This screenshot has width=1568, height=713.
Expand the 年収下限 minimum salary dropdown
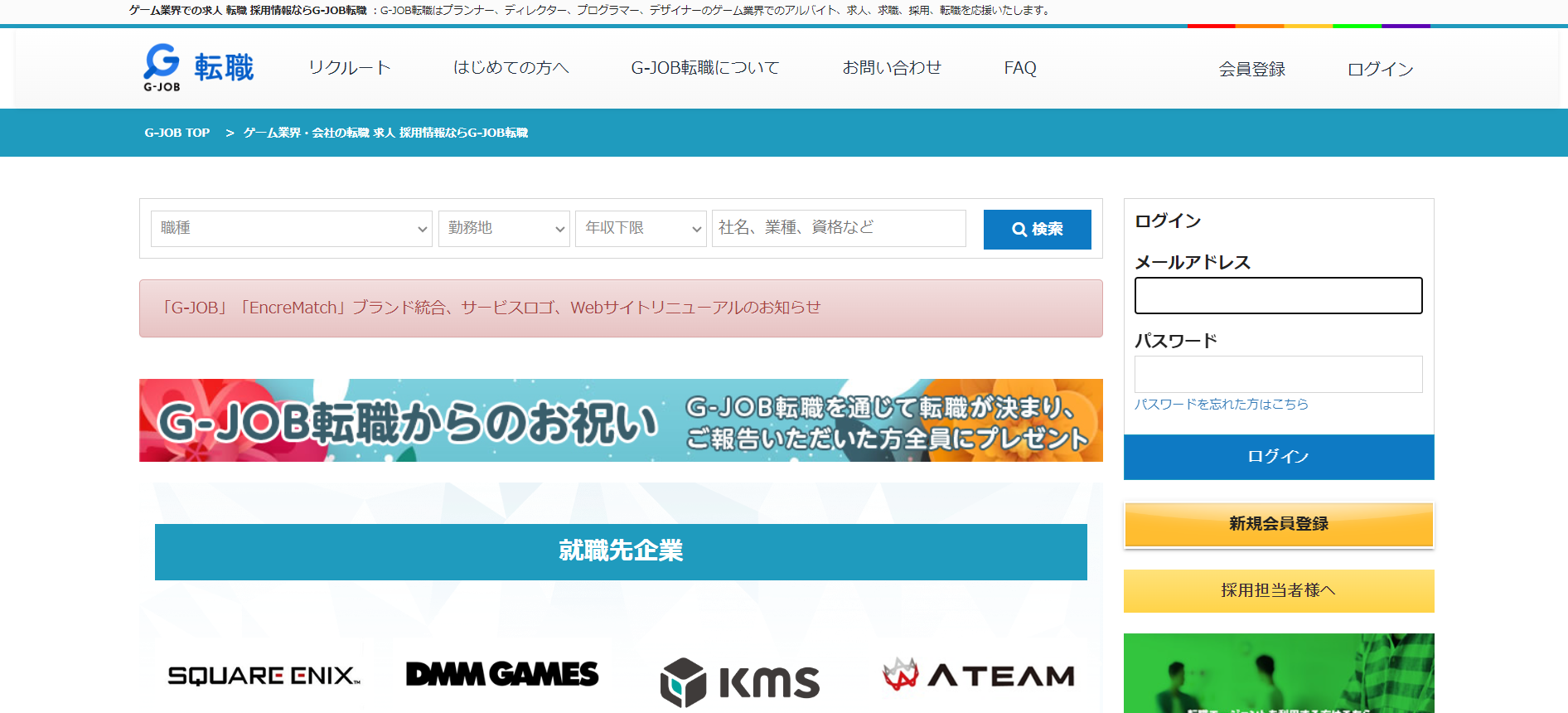[641, 229]
